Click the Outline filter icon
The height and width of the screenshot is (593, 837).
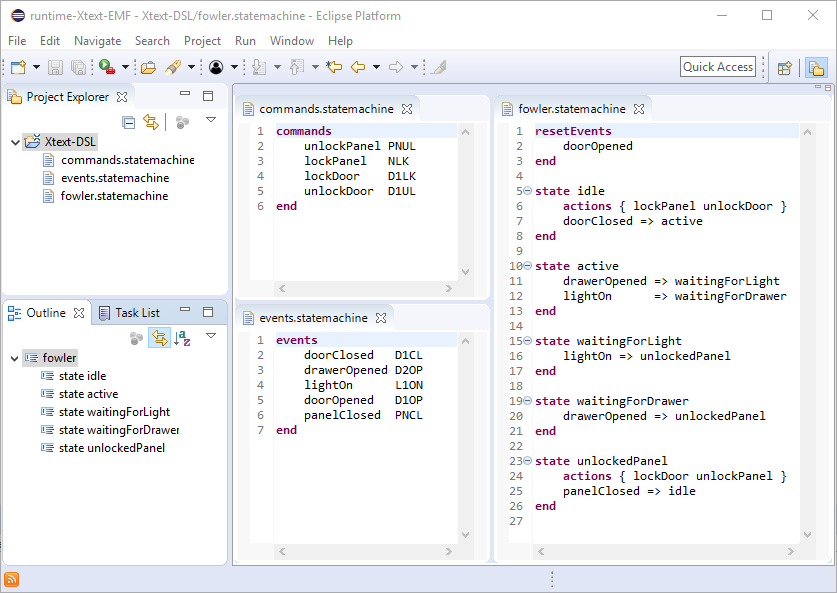[x=136, y=338]
